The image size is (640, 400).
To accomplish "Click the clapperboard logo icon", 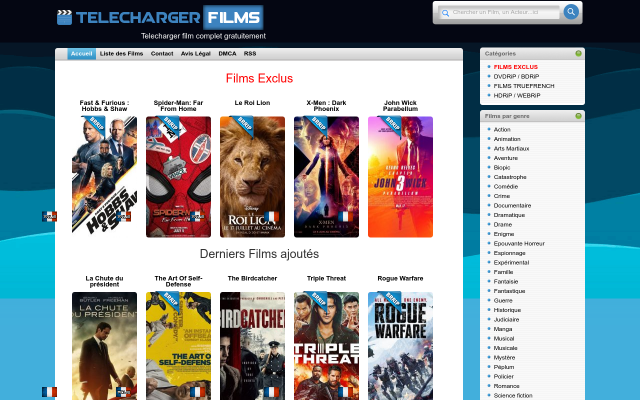I will click(64, 18).
